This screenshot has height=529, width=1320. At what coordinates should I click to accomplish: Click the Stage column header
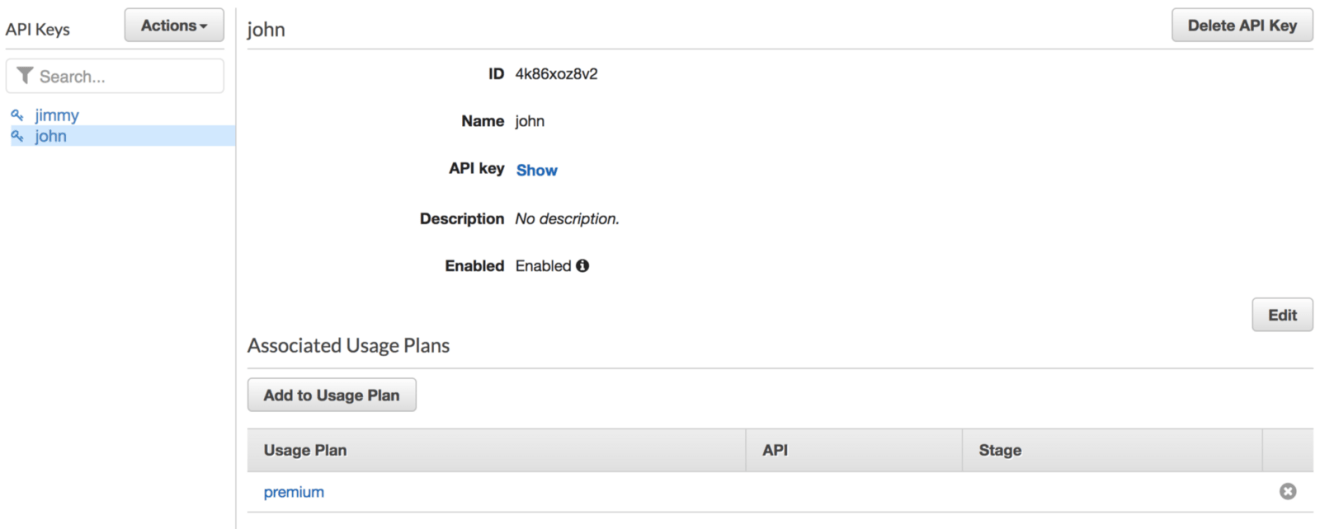[1000, 450]
